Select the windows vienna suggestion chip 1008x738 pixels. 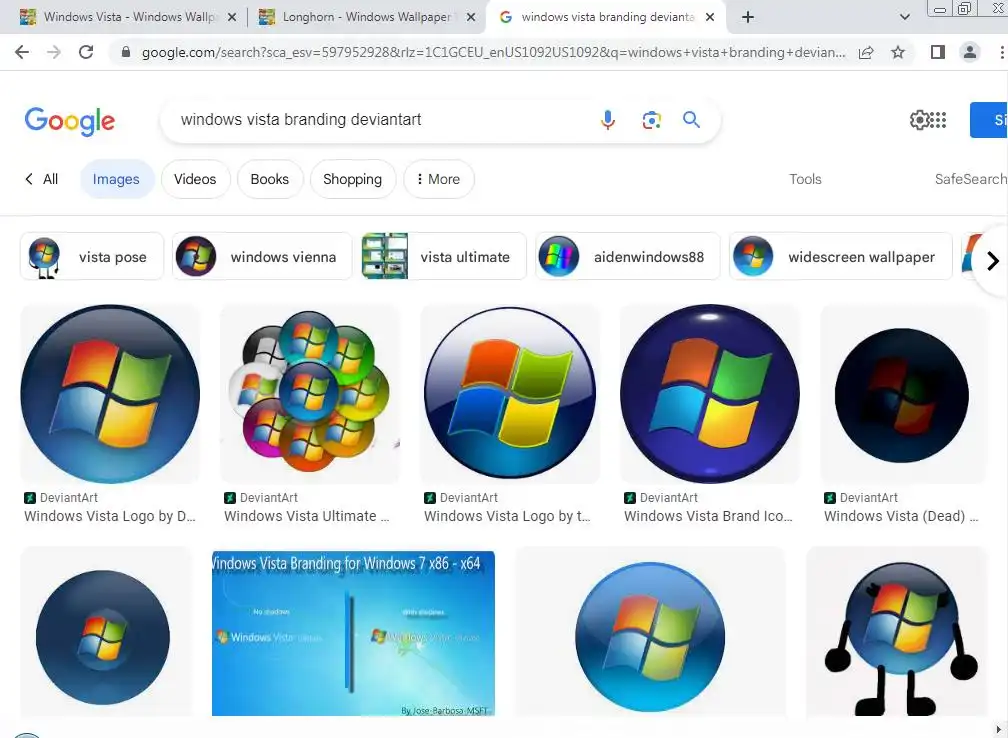point(262,256)
